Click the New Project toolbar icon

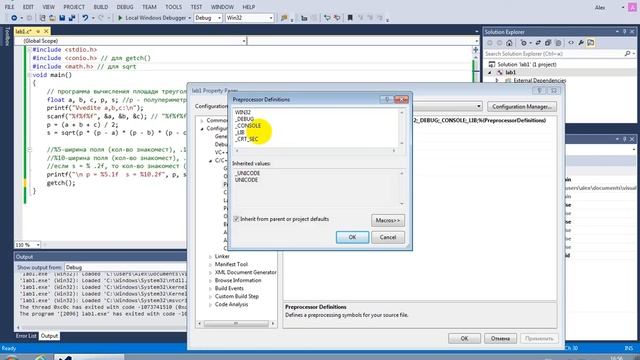[x=42, y=18]
